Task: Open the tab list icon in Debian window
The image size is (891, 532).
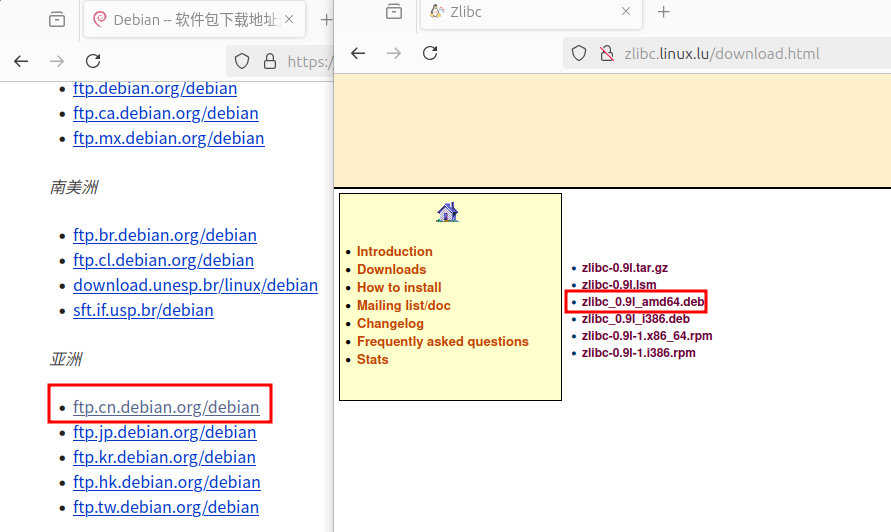Action: [x=57, y=19]
